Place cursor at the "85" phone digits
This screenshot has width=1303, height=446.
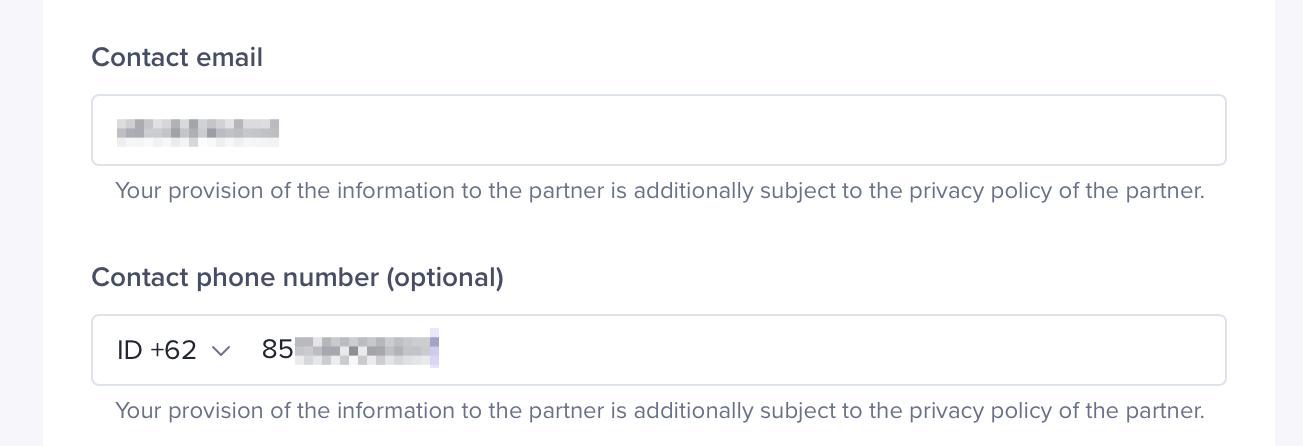point(277,350)
